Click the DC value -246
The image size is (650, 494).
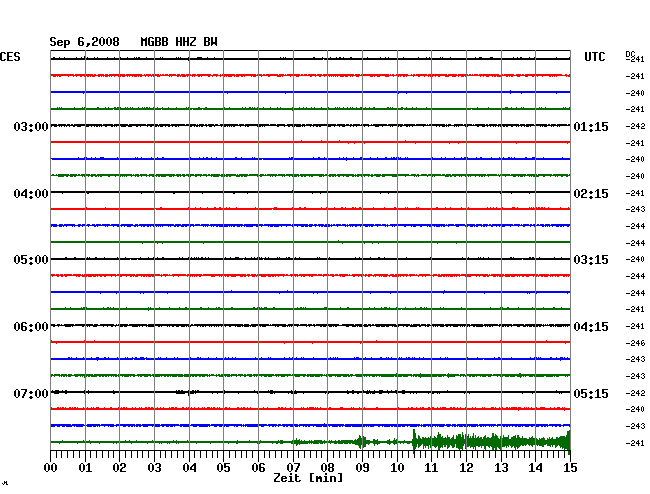tap(635, 343)
